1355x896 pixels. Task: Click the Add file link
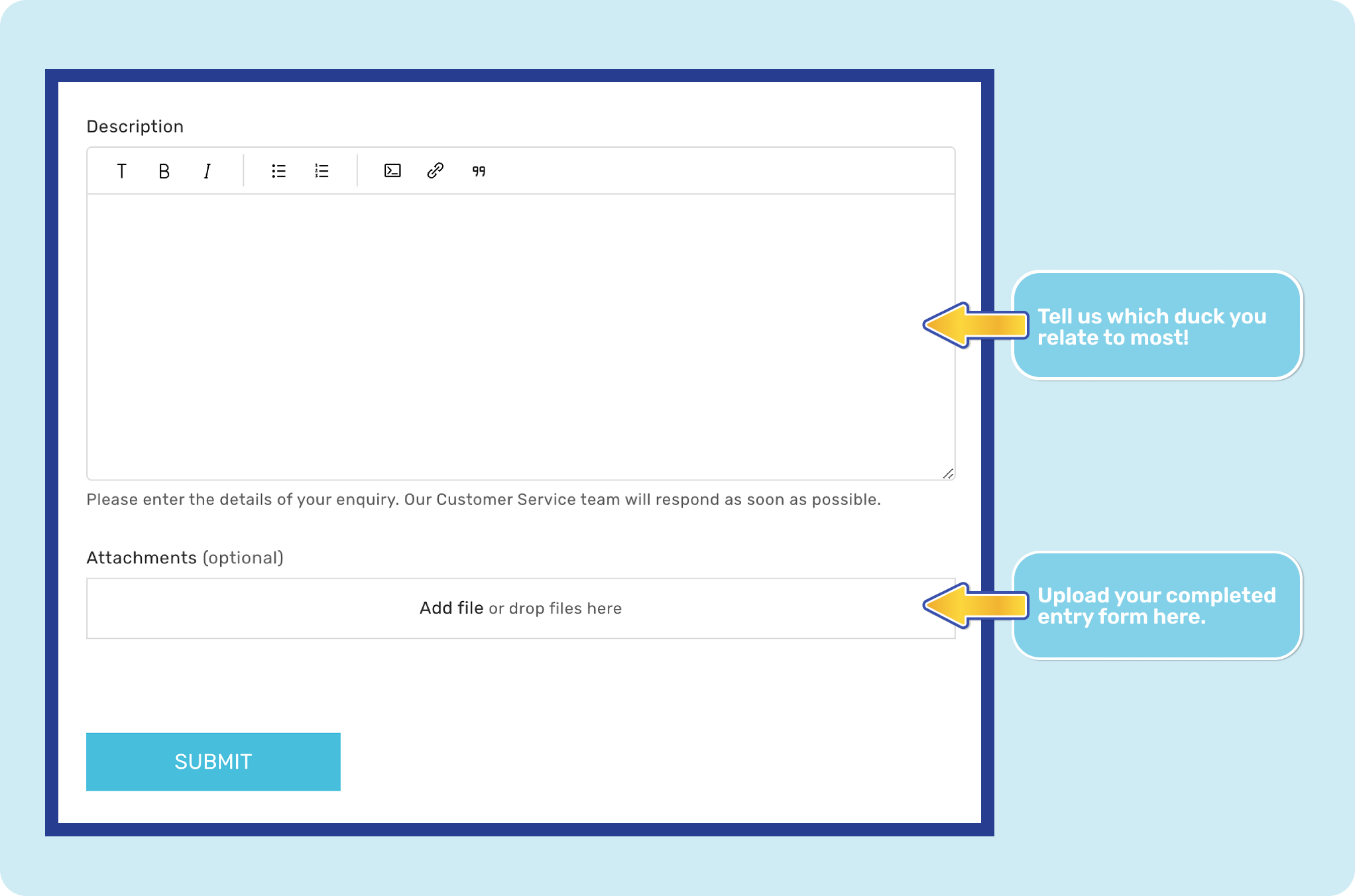click(x=451, y=608)
